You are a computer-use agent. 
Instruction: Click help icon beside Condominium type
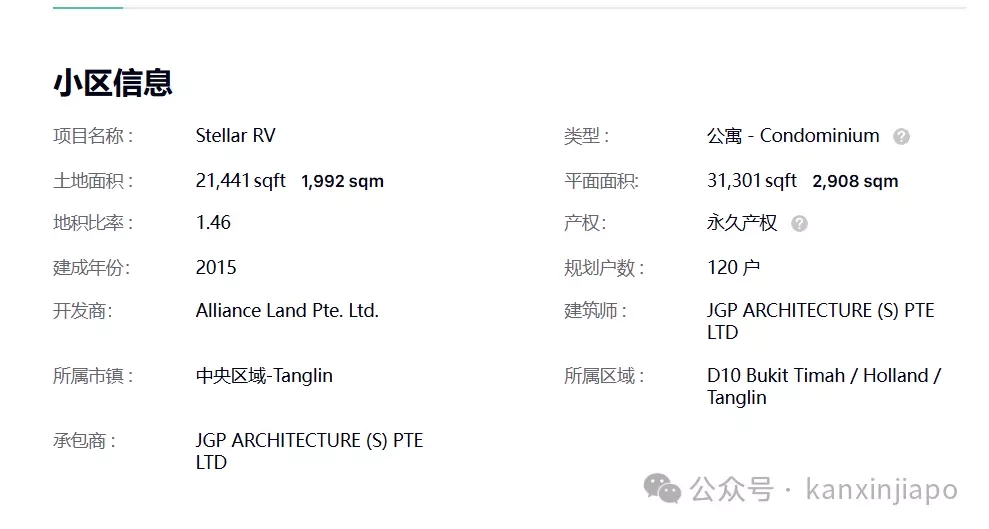coord(901,136)
